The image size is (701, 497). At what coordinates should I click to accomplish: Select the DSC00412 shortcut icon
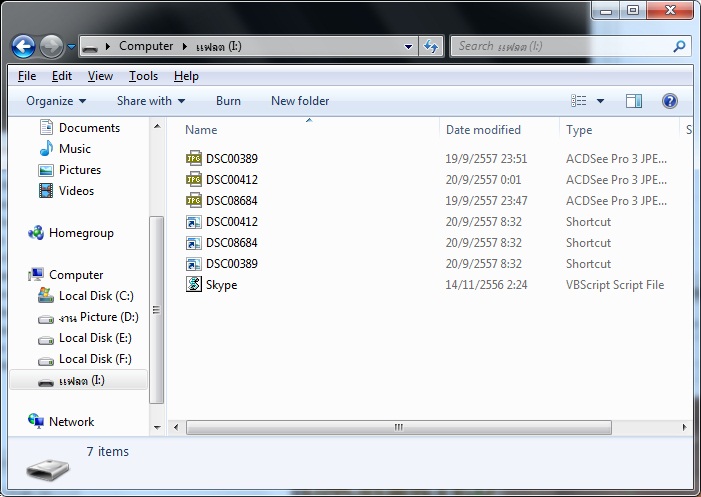pos(194,221)
